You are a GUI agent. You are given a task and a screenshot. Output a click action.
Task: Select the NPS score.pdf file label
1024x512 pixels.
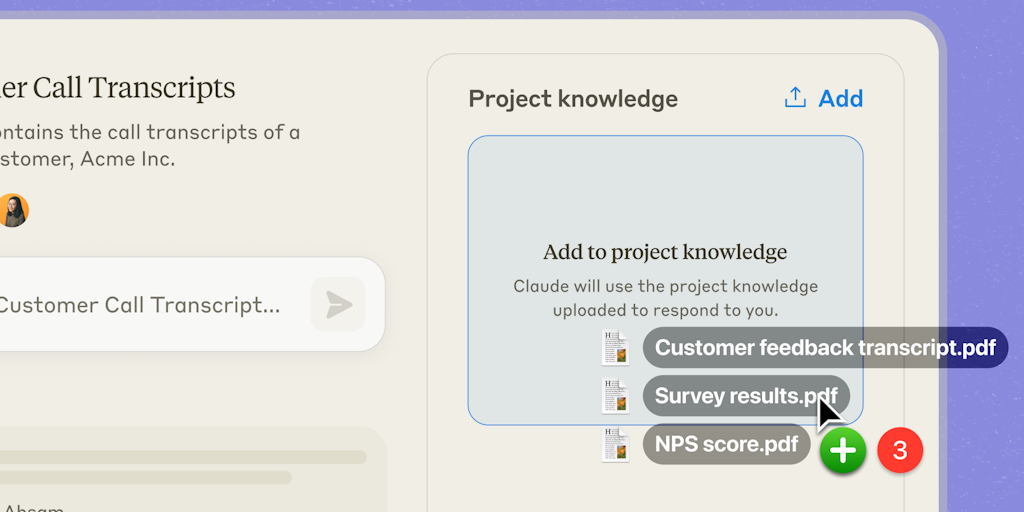pyautogui.click(x=726, y=444)
